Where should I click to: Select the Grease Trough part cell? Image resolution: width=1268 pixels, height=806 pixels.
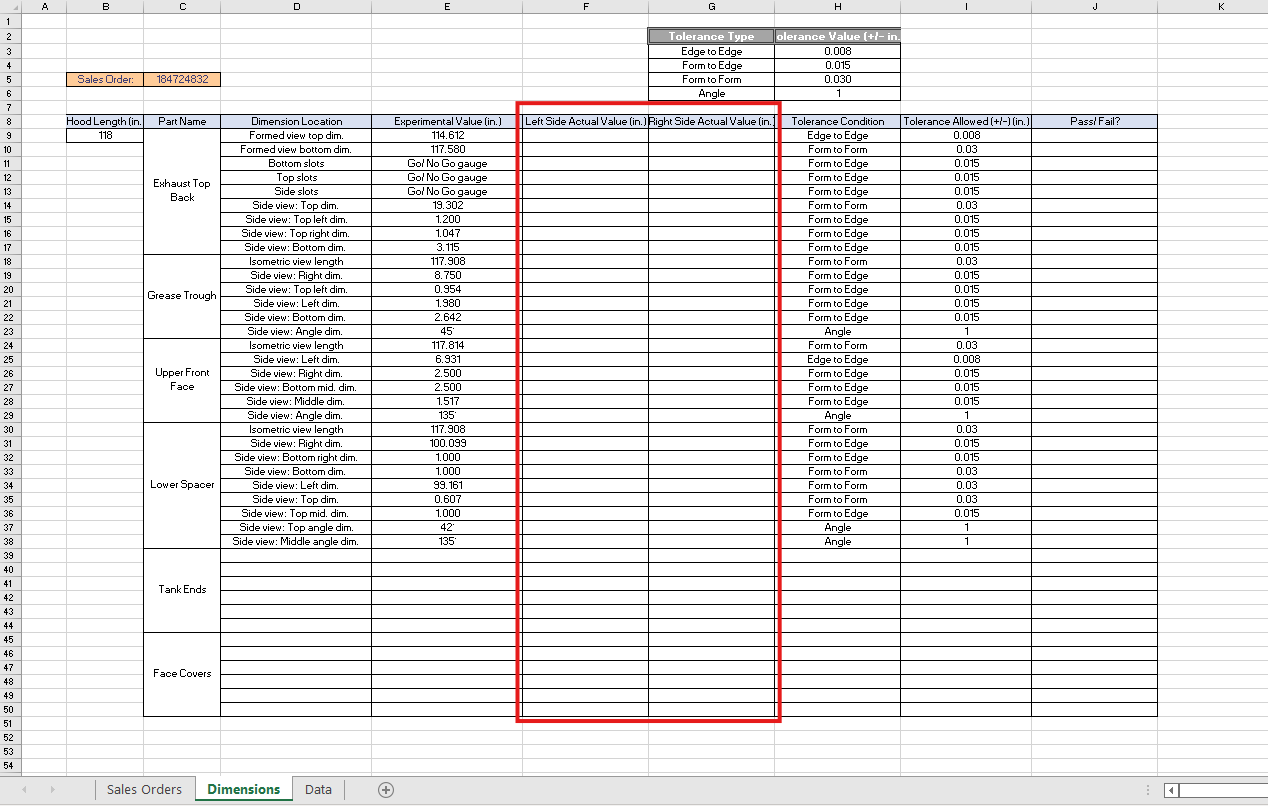tap(182, 296)
